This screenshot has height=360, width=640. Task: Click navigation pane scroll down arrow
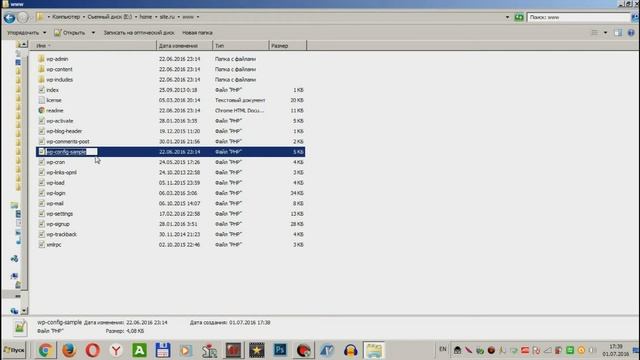tap(24, 311)
